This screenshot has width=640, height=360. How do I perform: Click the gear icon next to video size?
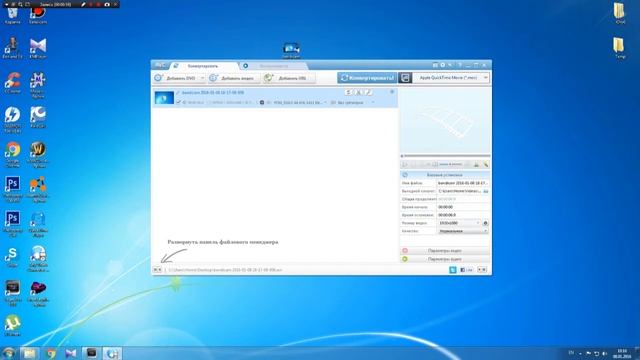click(486, 223)
